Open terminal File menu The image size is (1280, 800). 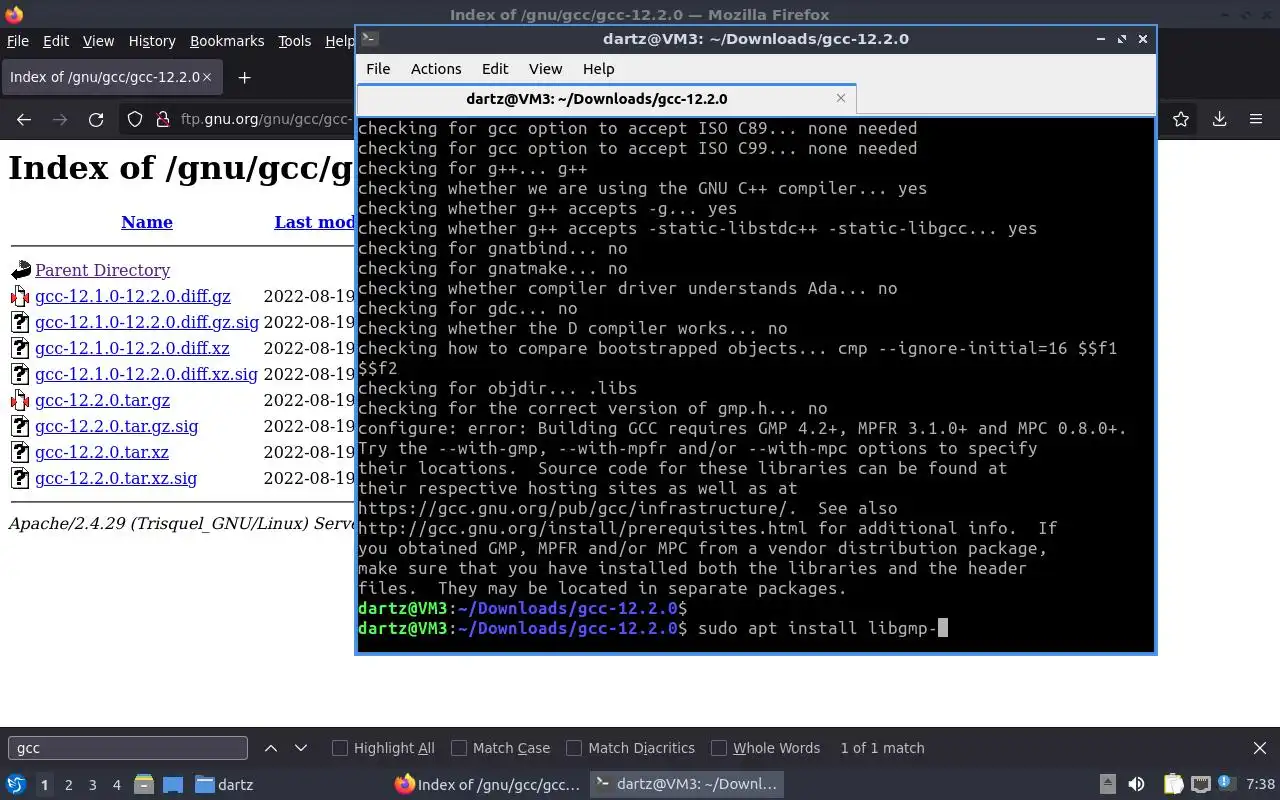click(378, 69)
